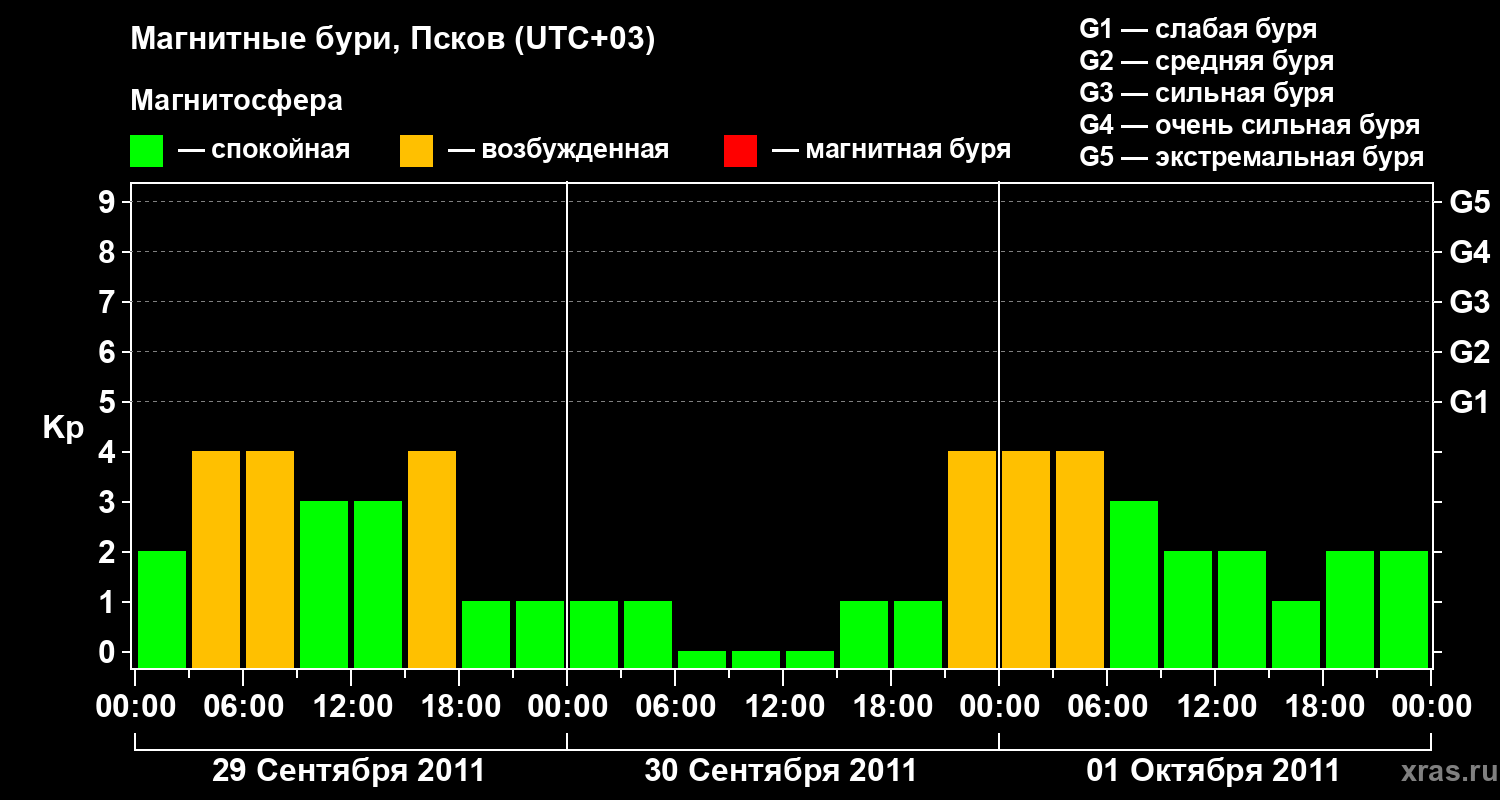
Task: Select 29 Сентября 00:00–03:00 green bar
Action: 162,609
